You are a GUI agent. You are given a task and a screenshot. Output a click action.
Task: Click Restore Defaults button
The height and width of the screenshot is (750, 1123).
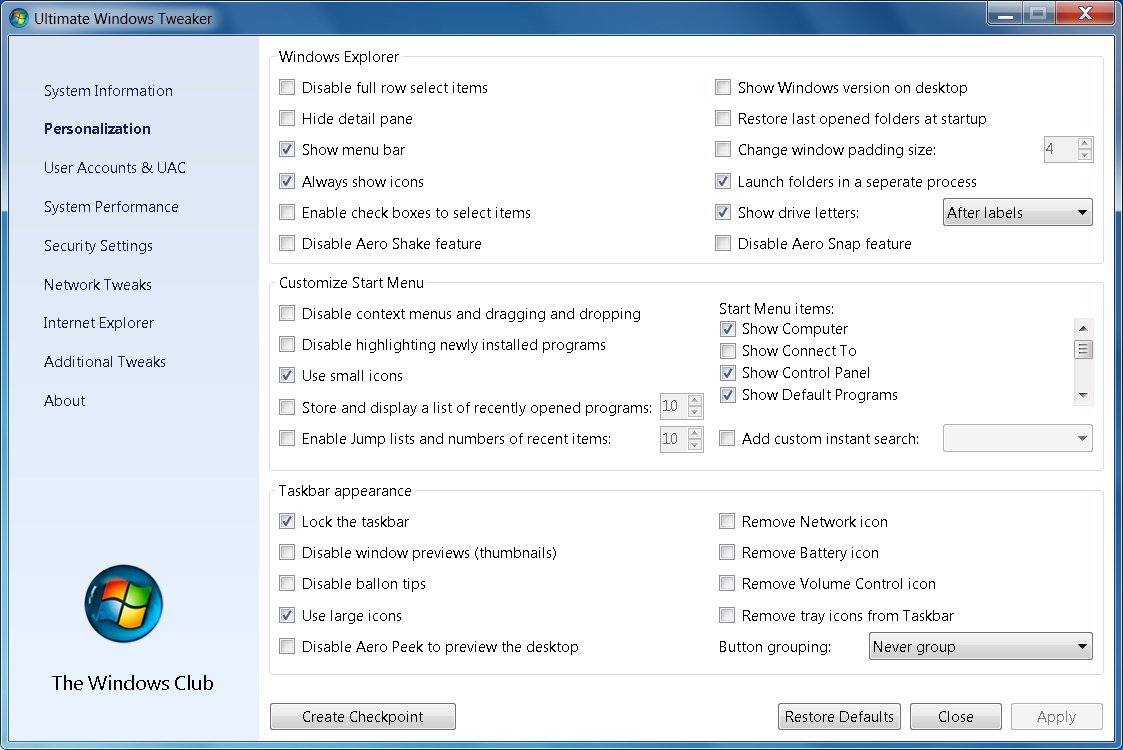[839, 716]
